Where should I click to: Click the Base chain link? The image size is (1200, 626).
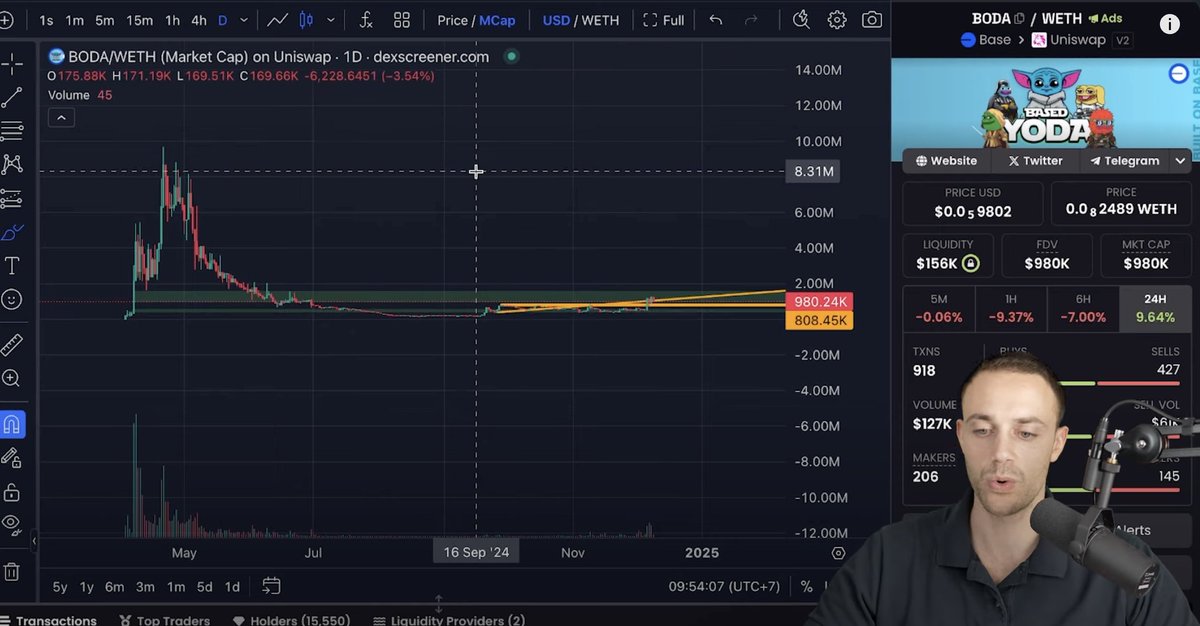(x=985, y=40)
